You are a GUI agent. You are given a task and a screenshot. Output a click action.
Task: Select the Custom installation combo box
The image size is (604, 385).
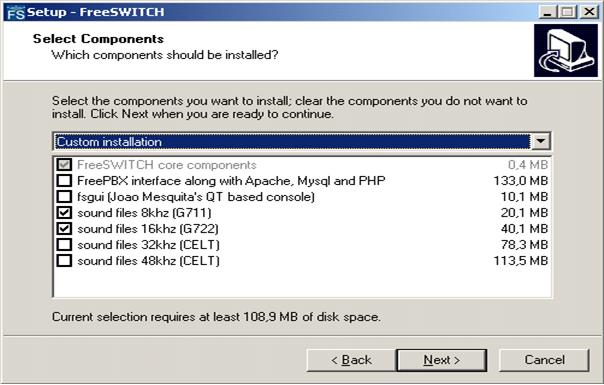pyautogui.click(x=301, y=141)
